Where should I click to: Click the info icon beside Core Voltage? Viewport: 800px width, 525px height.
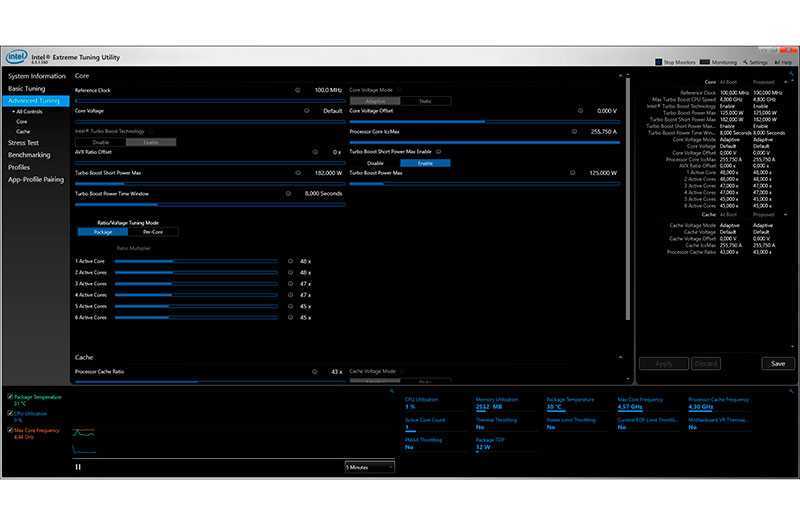pos(307,111)
